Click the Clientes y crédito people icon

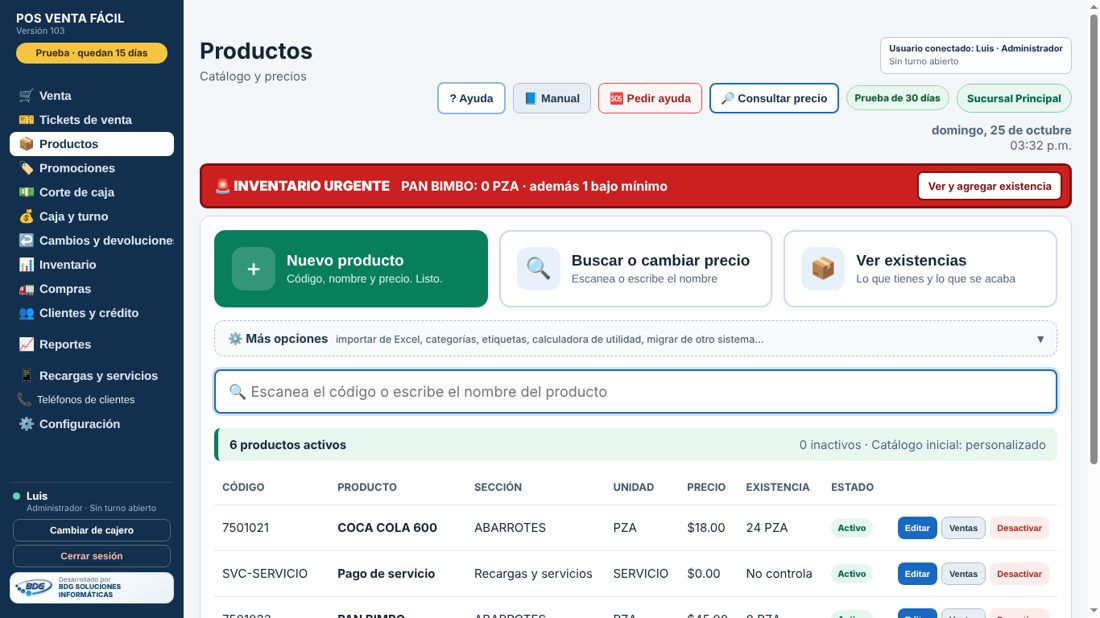(26, 314)
